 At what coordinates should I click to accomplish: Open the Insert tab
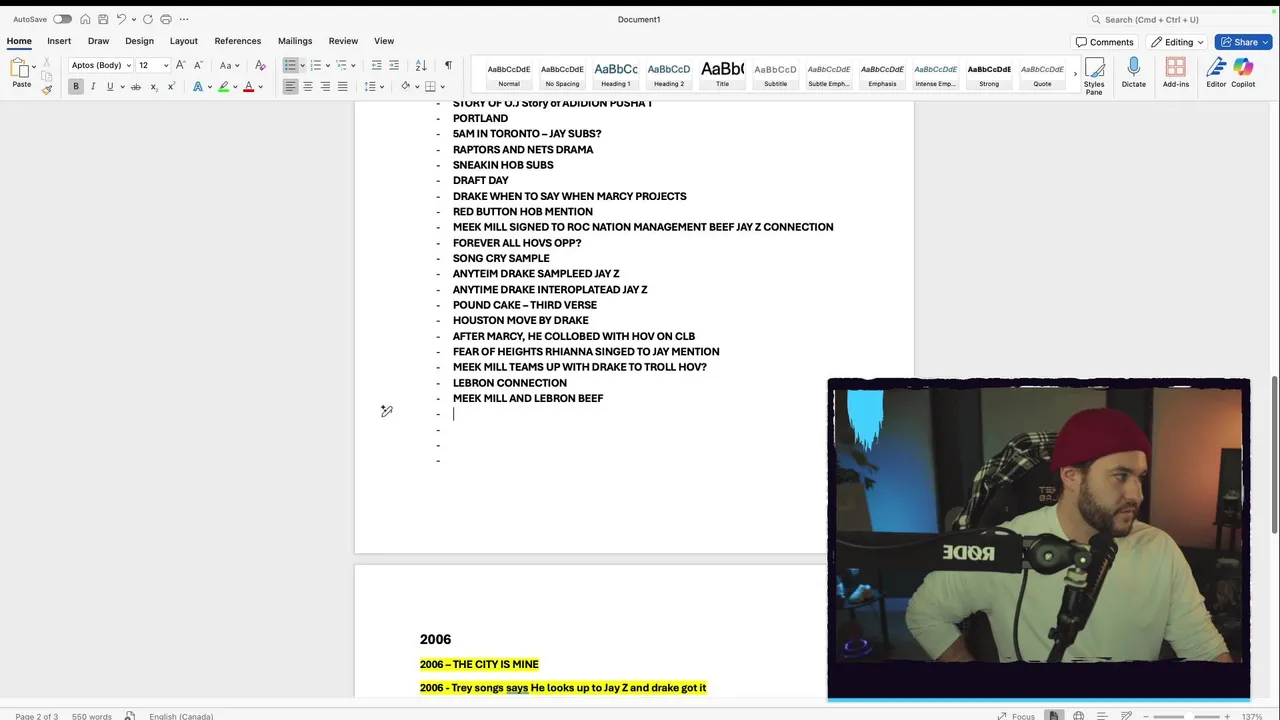click(59, 41)
